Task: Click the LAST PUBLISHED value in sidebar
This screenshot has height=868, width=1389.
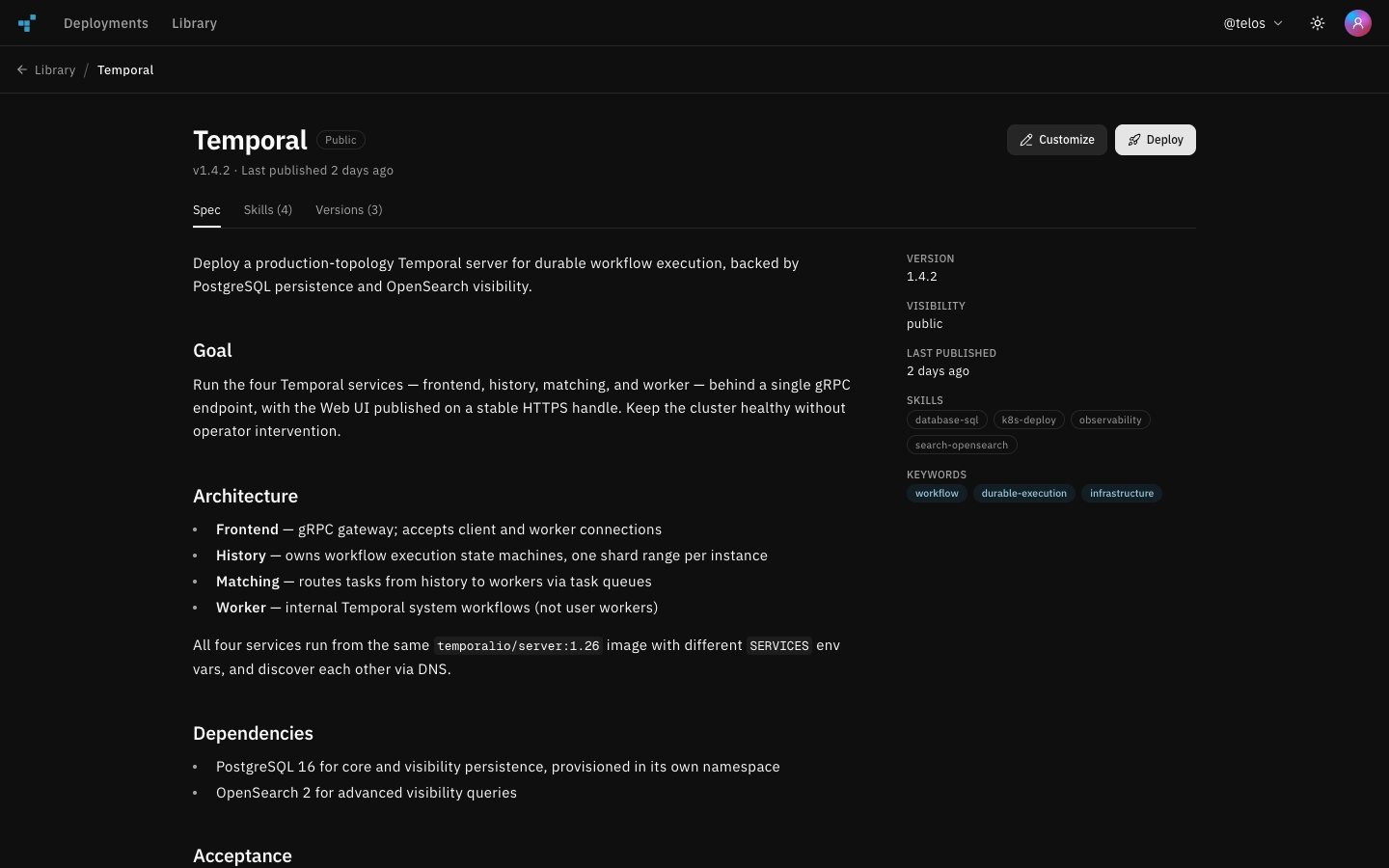Action: click(938, 371)
